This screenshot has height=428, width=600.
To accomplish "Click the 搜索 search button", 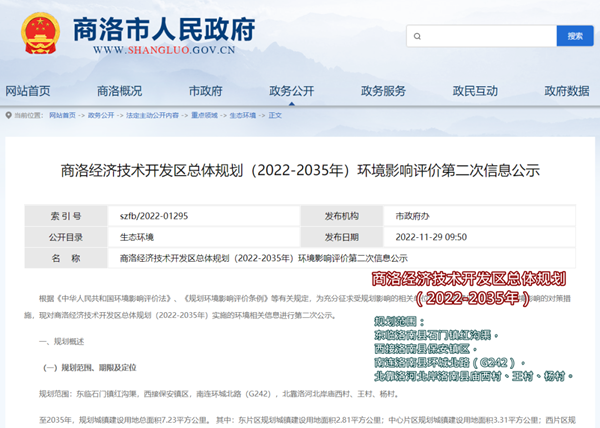I will 574,36.
